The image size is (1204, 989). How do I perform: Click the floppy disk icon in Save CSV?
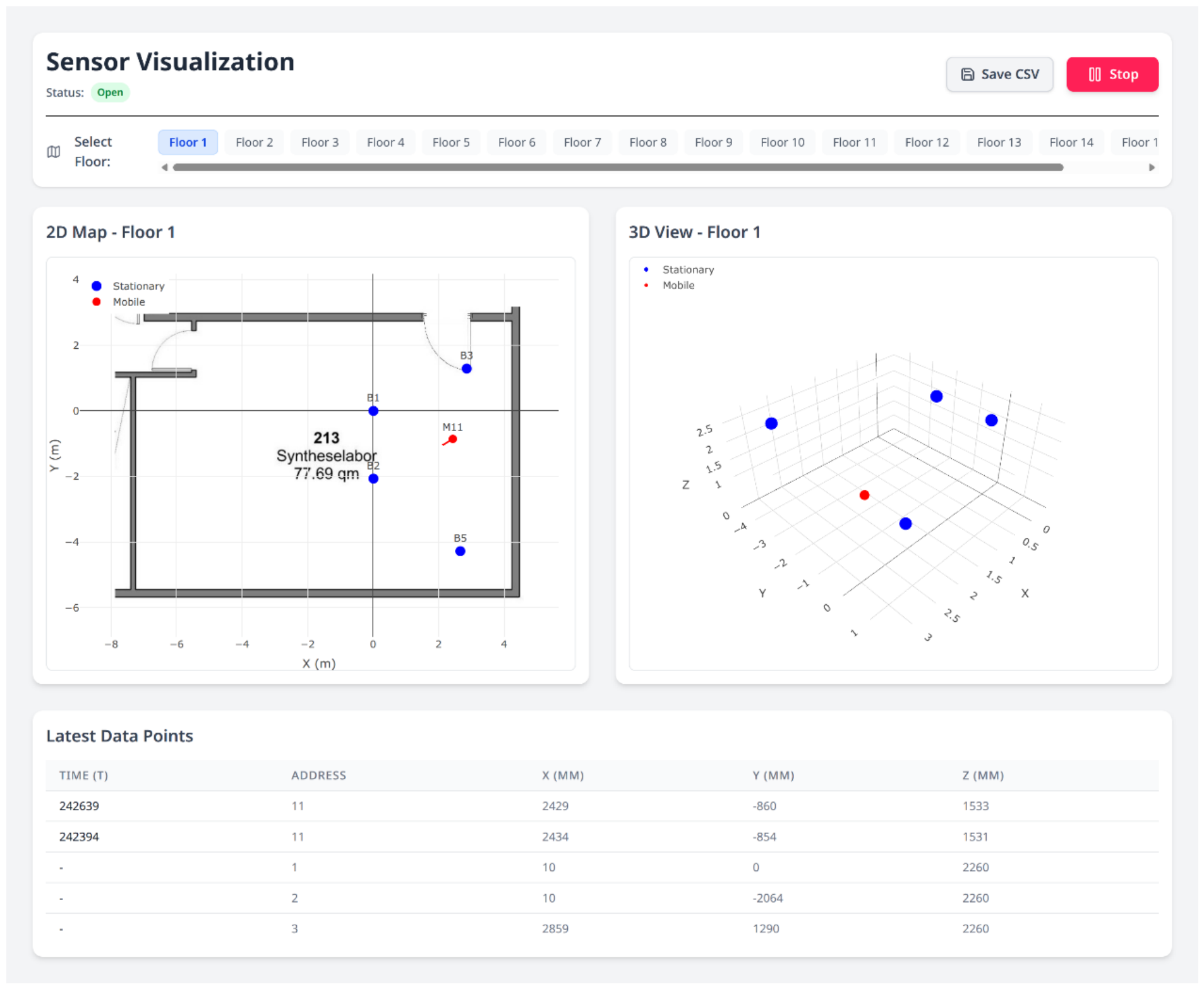pyautogui.click(x=966, y=75)
